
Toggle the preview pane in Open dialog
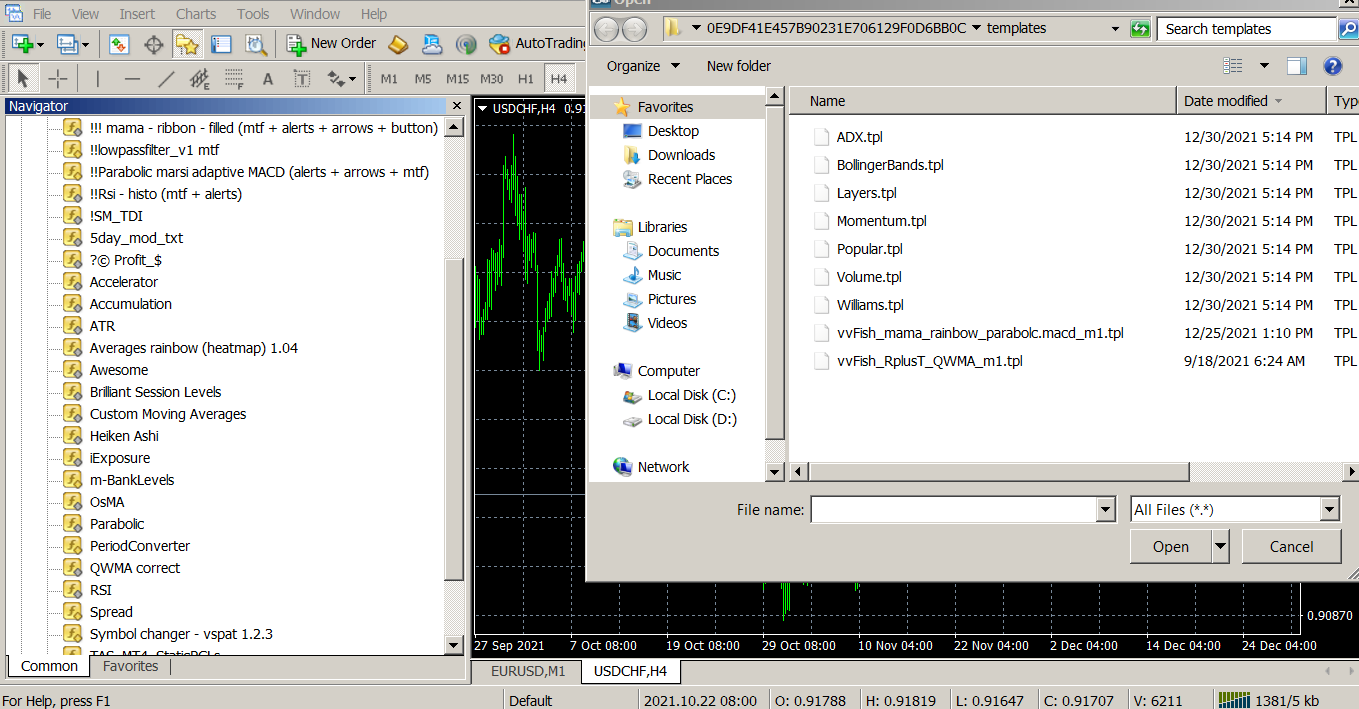1297,66
